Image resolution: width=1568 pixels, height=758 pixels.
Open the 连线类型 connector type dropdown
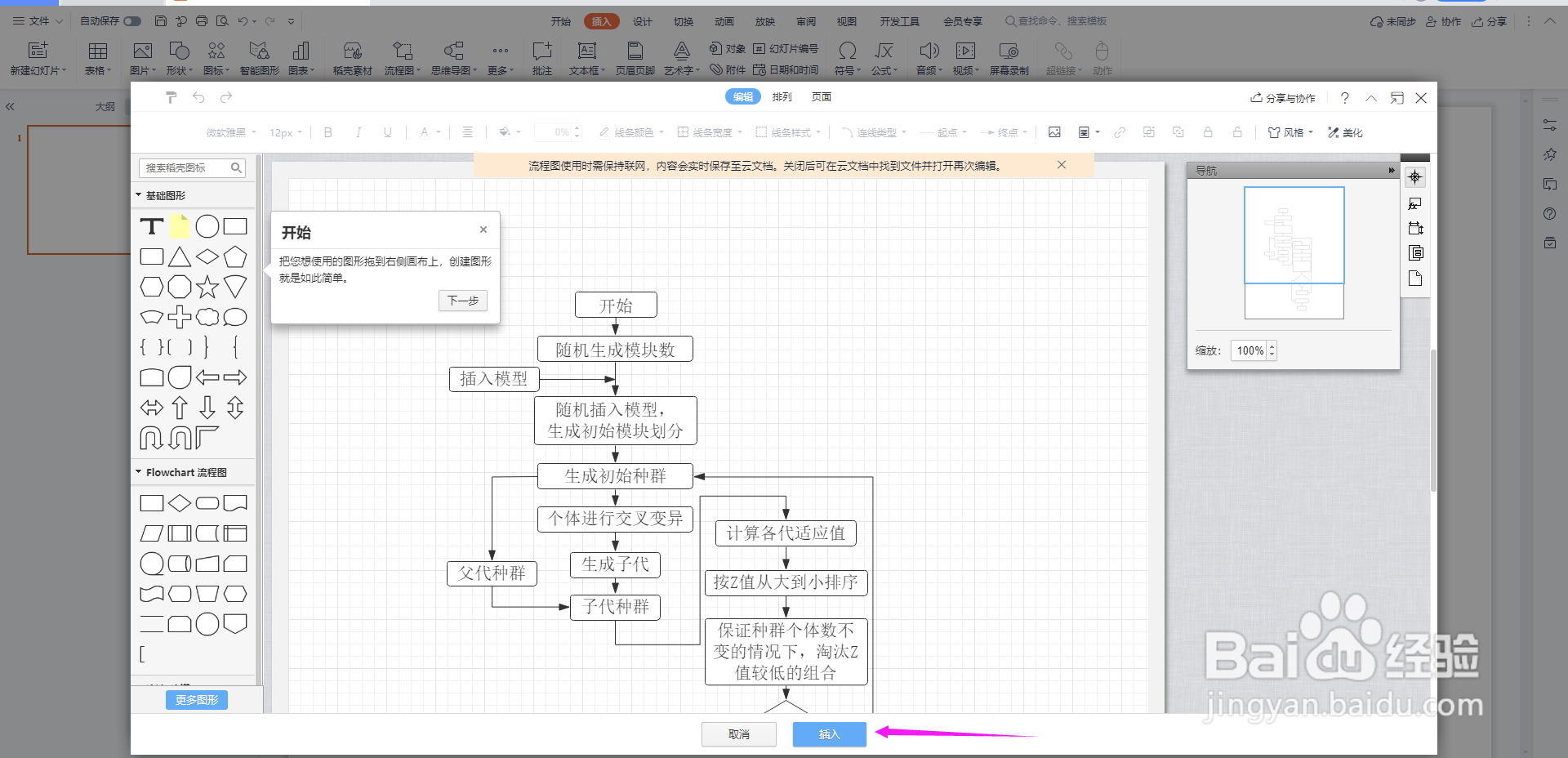coord(874,132)
